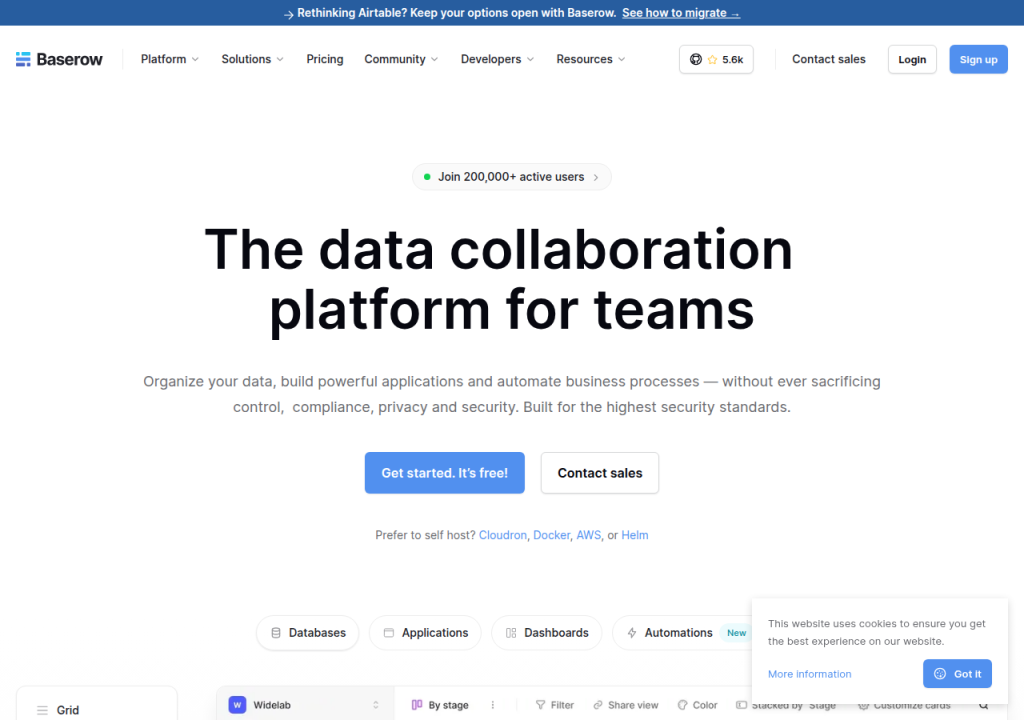The height and width of the screenshot is (720, 1024).
Task: Open the By stage view options dots
Action: pos(492,705)
